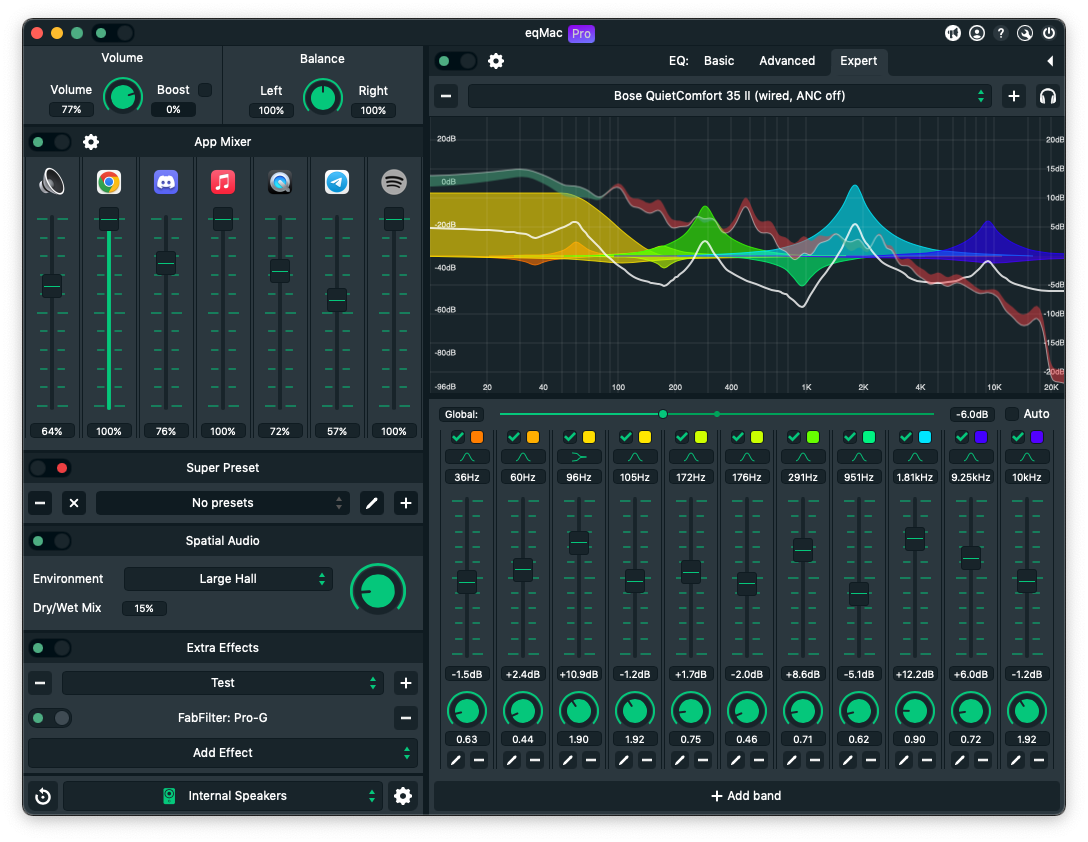Viewport: 1088px width, 842px height.
Task: Open the headphone device settings icon
Action: 1047,96
